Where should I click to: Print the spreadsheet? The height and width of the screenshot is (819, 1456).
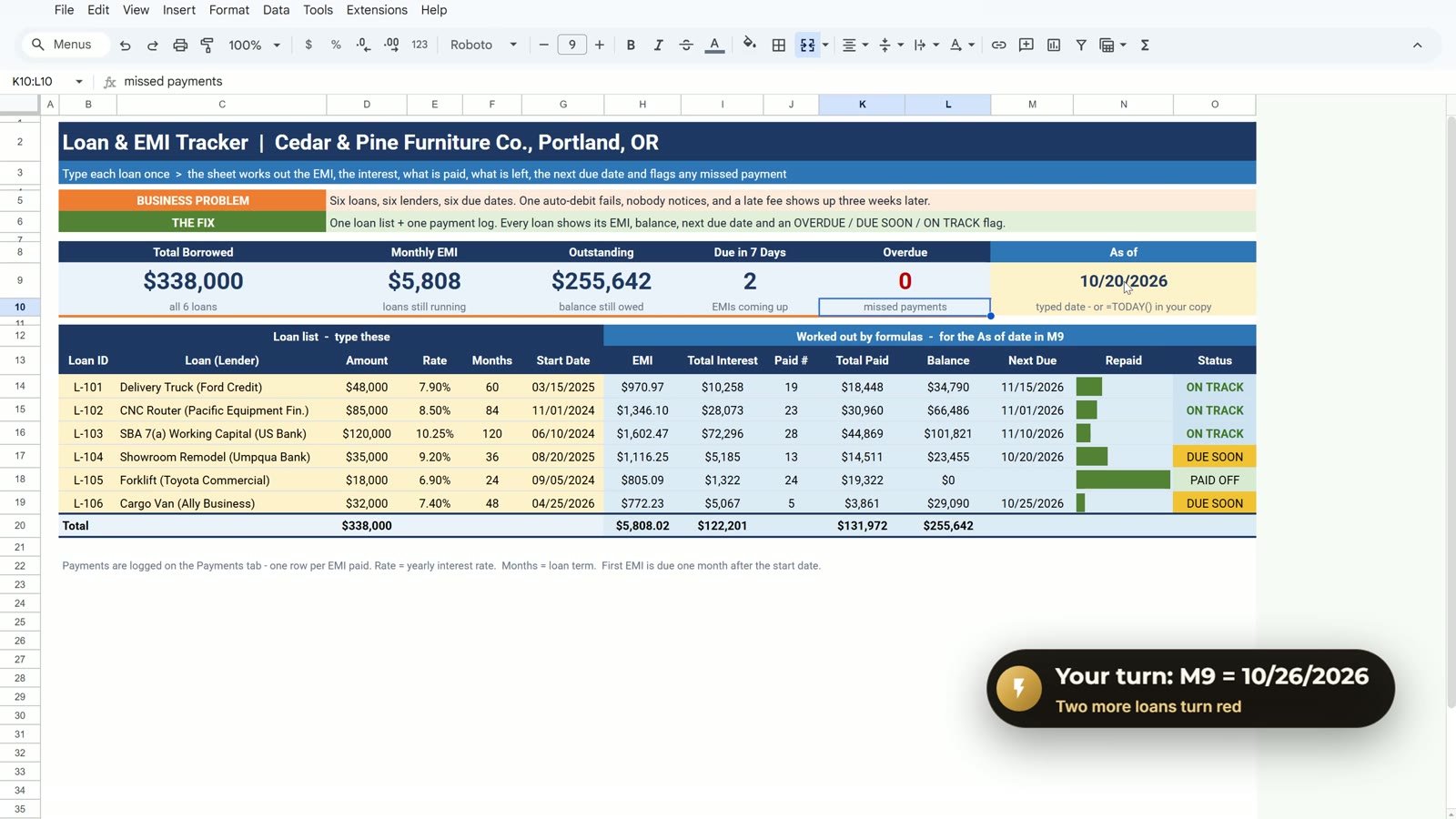click(x=180, y=45)
